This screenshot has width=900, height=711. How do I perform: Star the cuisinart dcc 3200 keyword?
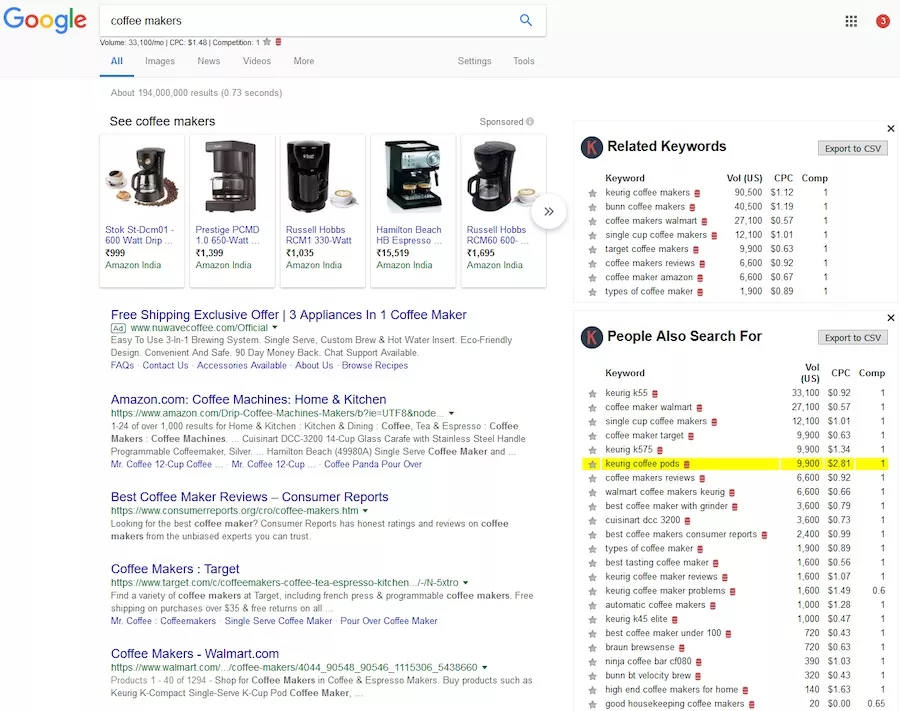(x=592, y=520)
